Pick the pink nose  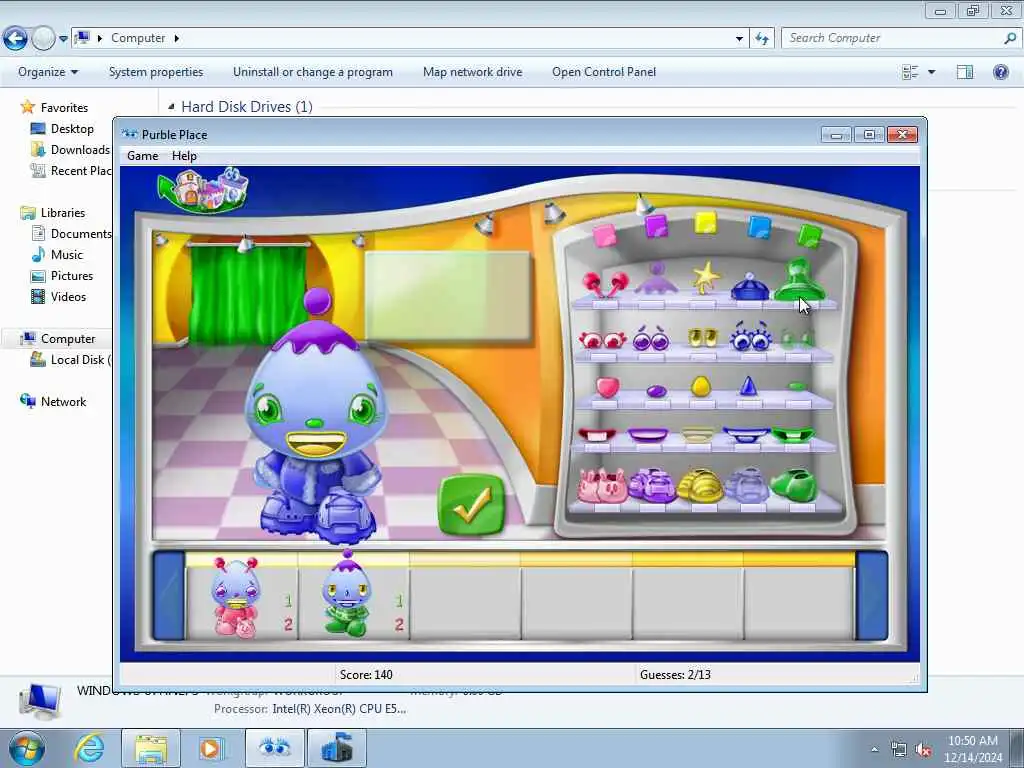click(607, 387)
